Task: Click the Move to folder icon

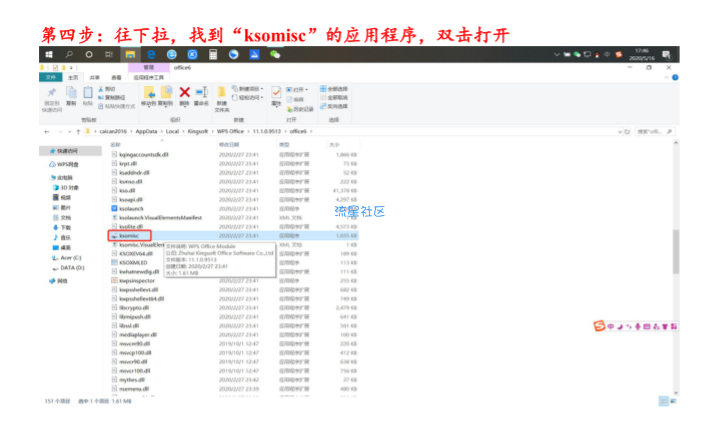Action: 149,93
